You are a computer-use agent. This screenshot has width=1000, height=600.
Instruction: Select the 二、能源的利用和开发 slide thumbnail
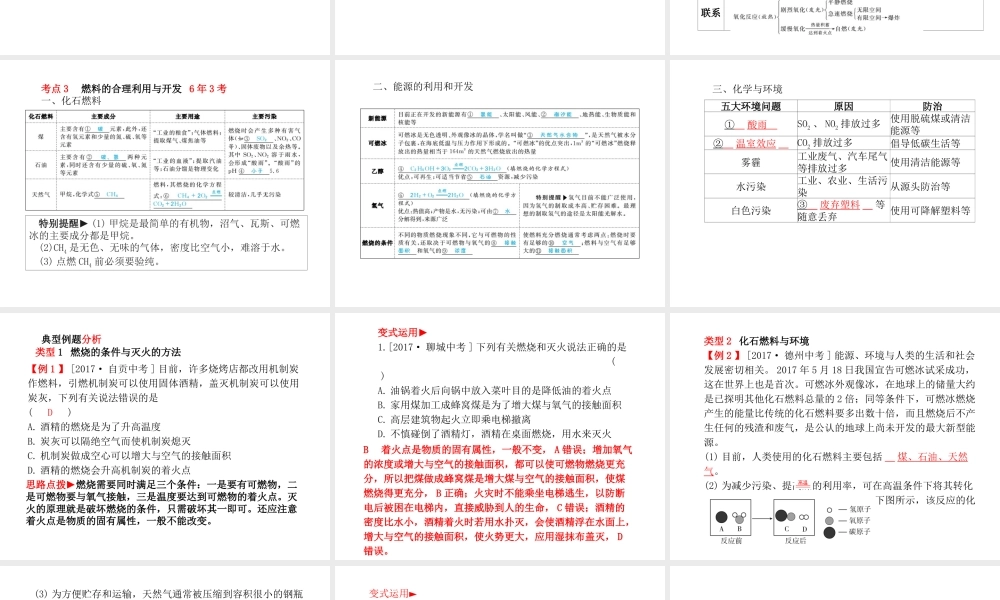pos(500,183)
